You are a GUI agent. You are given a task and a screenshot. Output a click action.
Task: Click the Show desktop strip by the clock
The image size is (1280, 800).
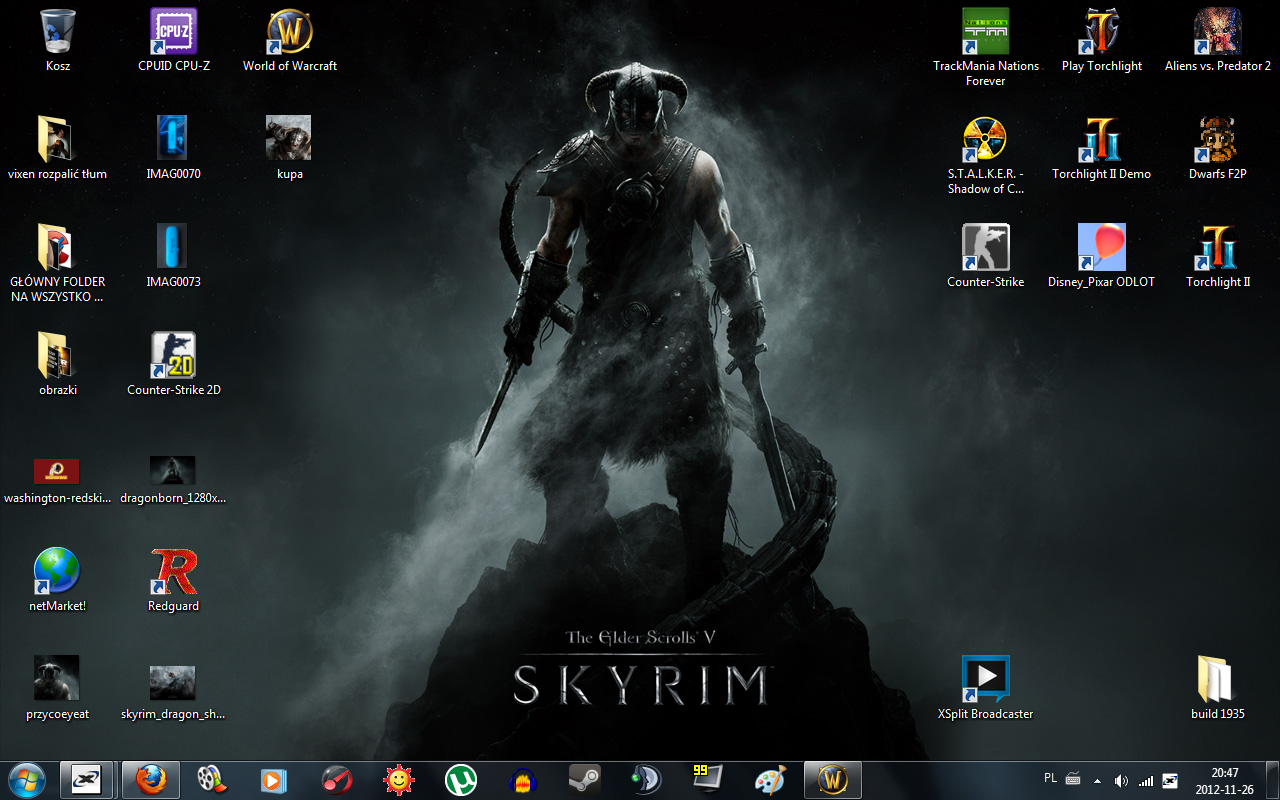[1272, 780]
